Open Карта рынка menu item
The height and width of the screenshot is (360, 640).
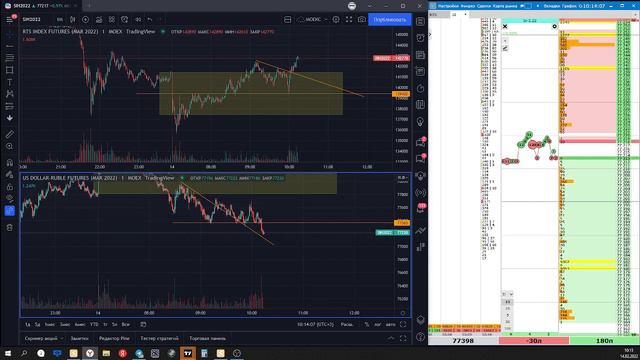[x=505, y=6]
